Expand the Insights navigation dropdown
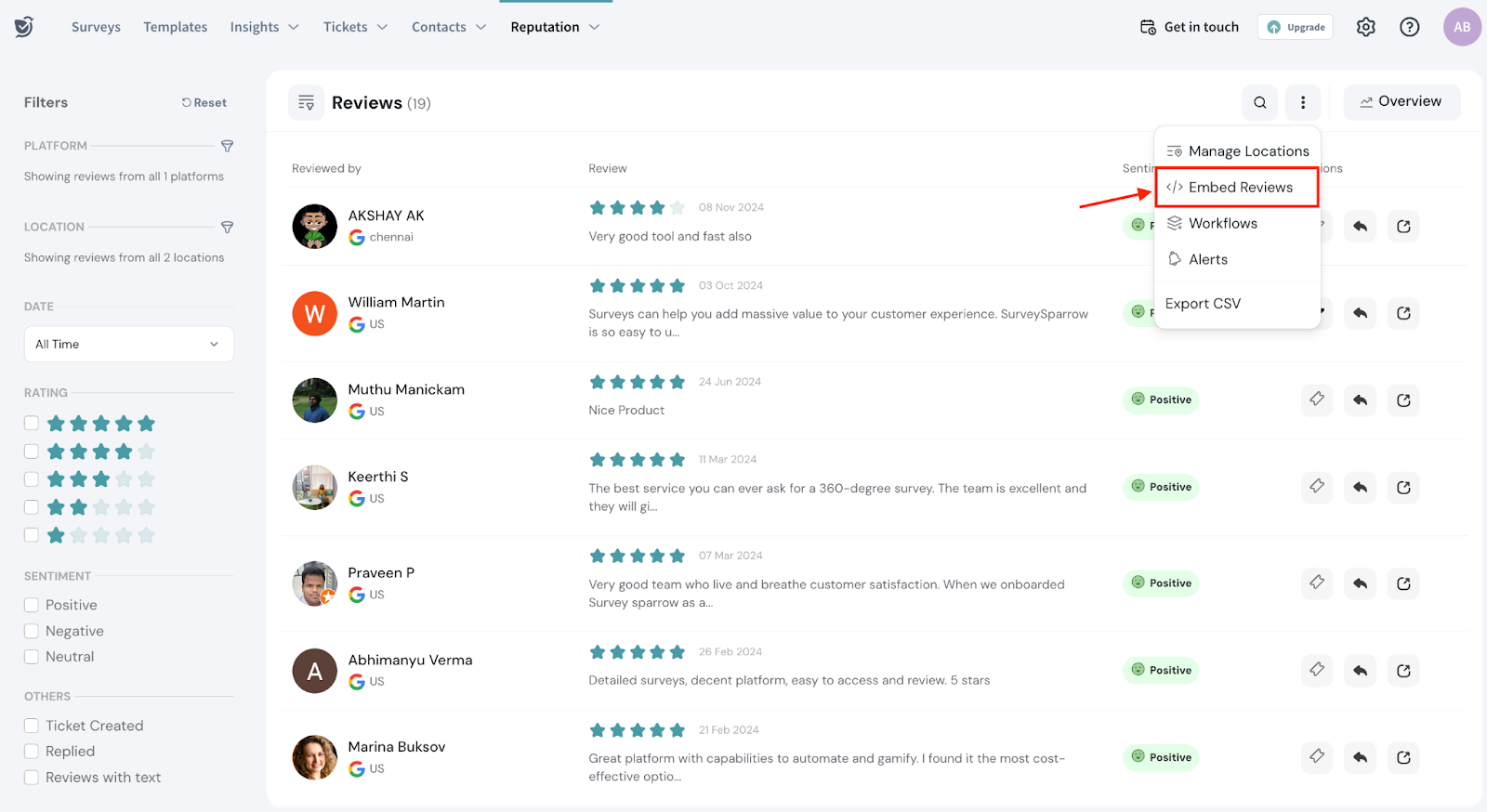 pyautogui.click(x=264, y=27)
